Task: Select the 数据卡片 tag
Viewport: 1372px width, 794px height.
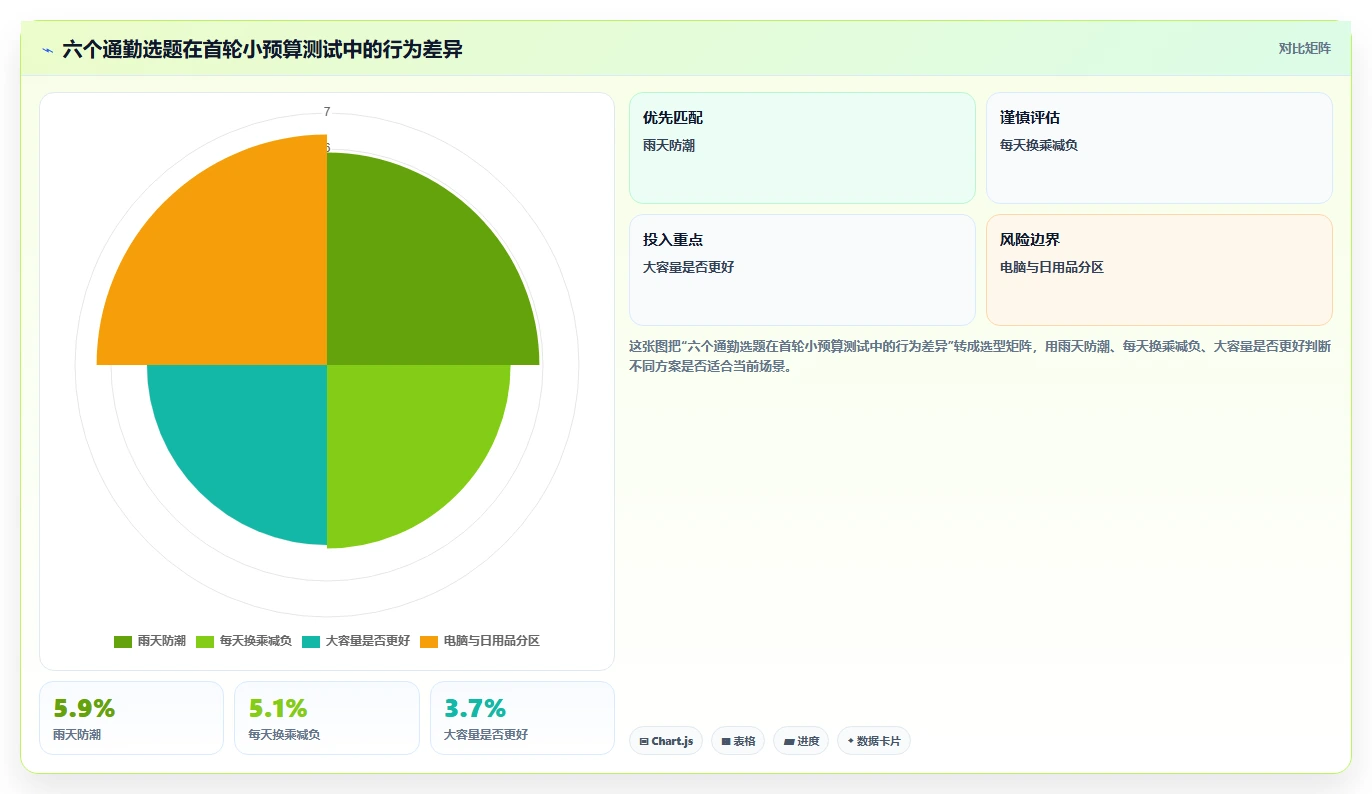Action: click(874, 741)
